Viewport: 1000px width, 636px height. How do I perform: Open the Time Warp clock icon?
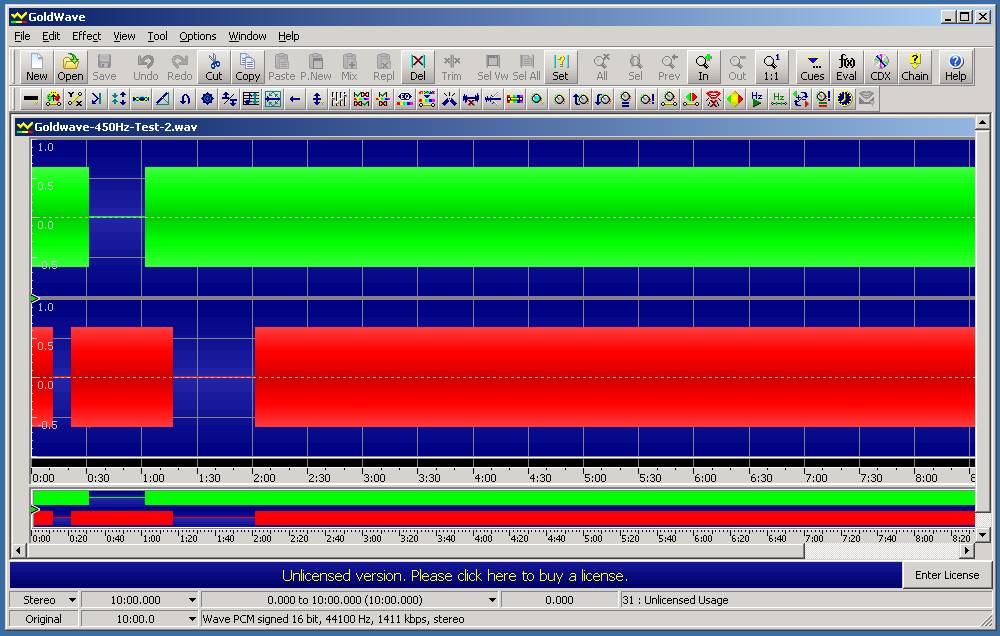click(x=845, y=99)
